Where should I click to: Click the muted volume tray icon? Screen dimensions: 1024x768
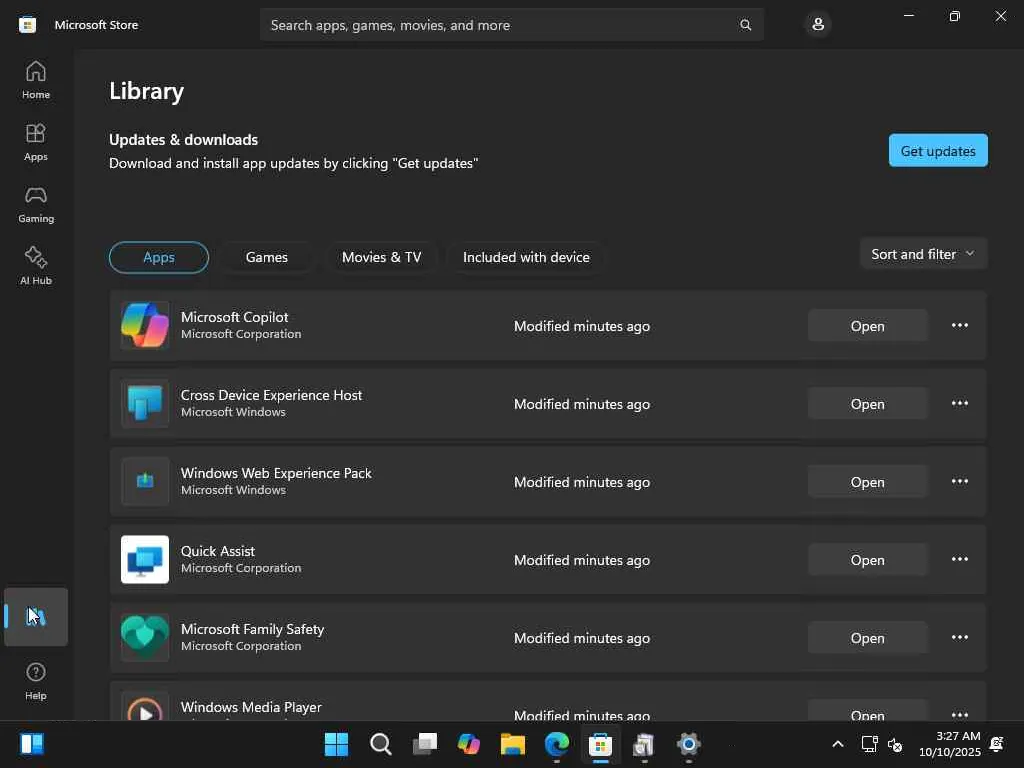click(895, 744)
